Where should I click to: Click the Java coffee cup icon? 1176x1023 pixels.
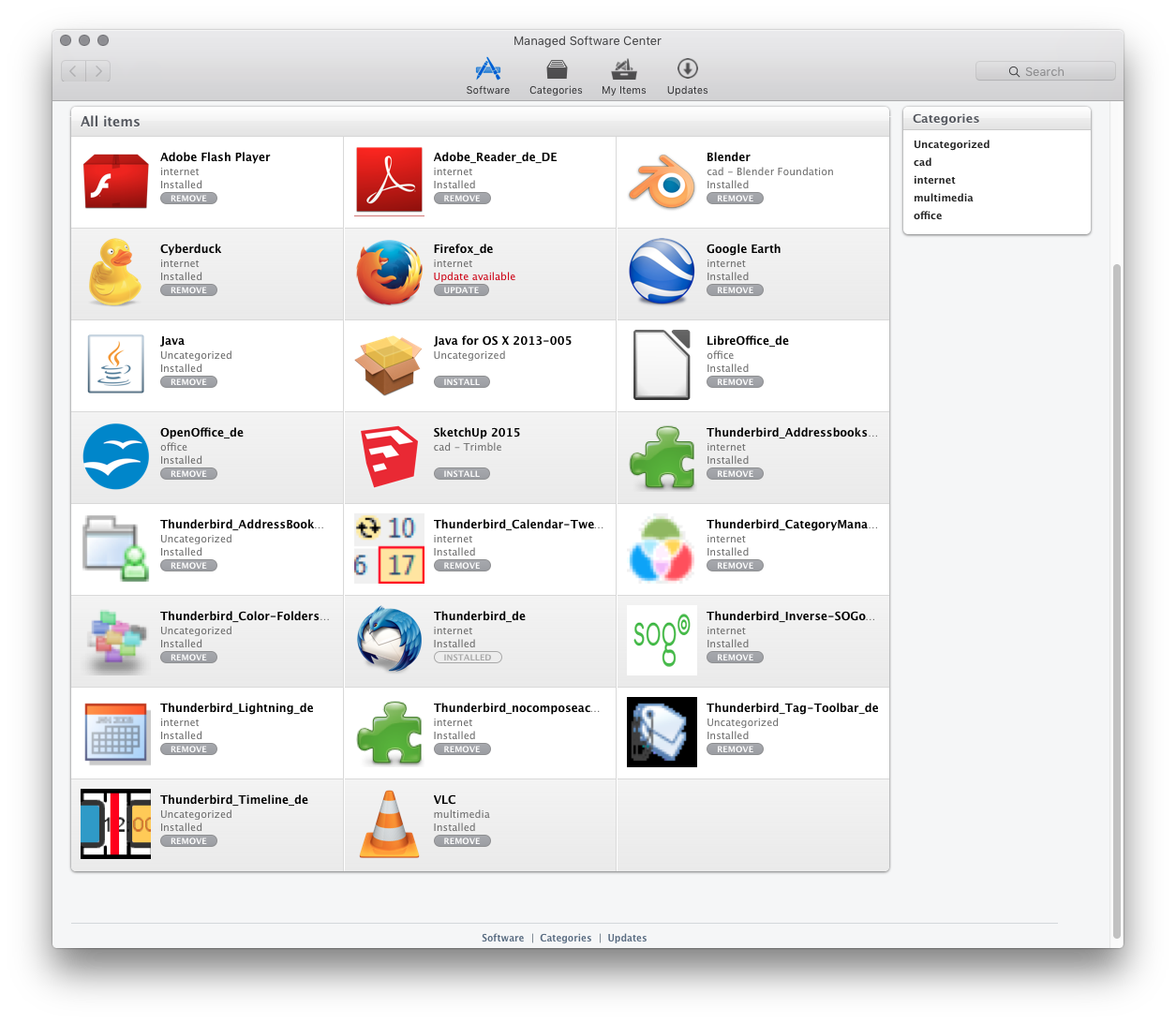(x=115, y=363)
